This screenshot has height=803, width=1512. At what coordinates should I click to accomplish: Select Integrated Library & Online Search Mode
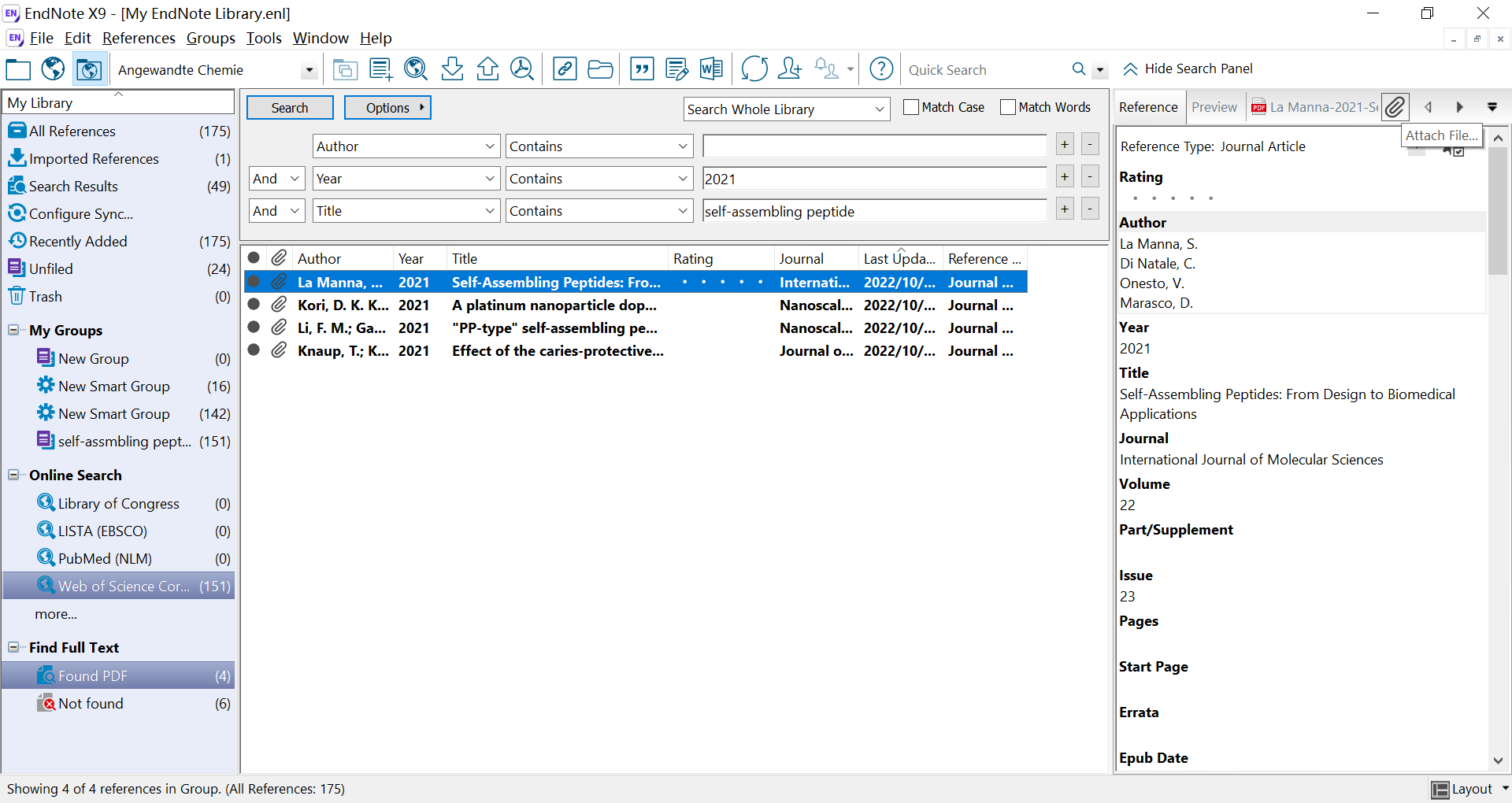point(88,69)
